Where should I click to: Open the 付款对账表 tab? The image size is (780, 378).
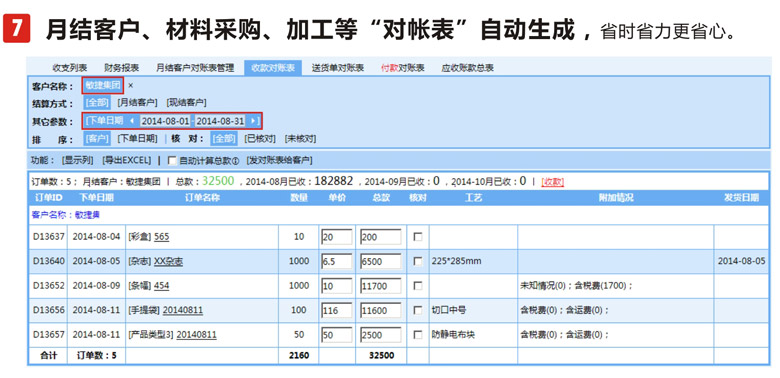(x=402, y=68)
